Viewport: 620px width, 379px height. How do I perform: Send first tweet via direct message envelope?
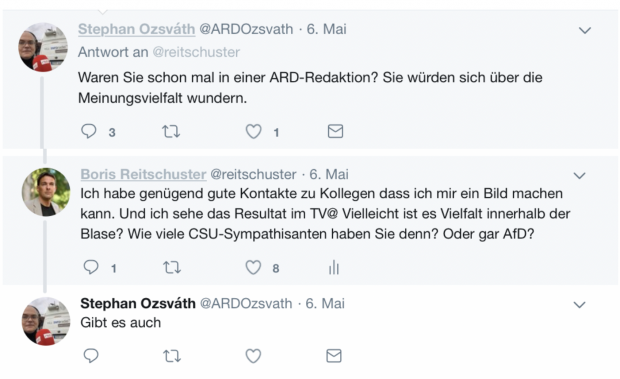click(x=335, y=131)
